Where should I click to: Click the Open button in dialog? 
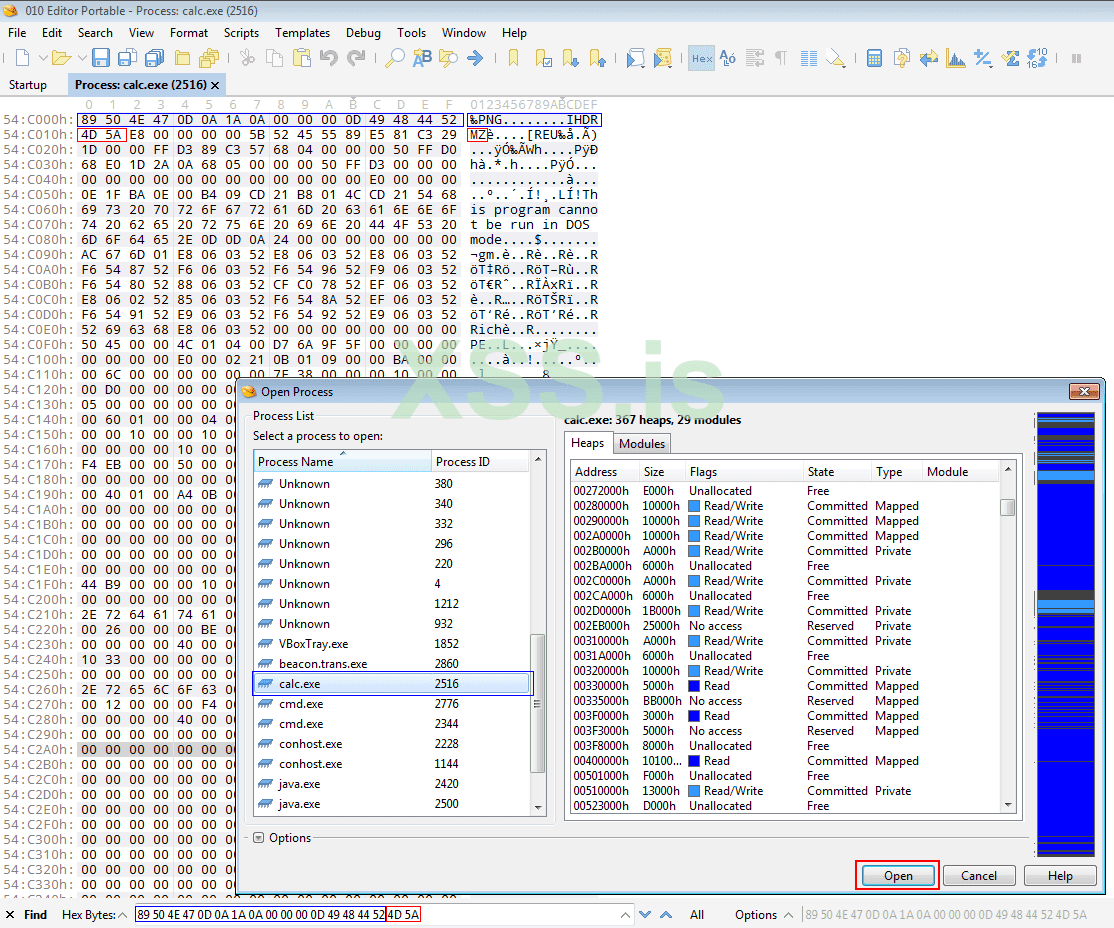tap(897, 875)
